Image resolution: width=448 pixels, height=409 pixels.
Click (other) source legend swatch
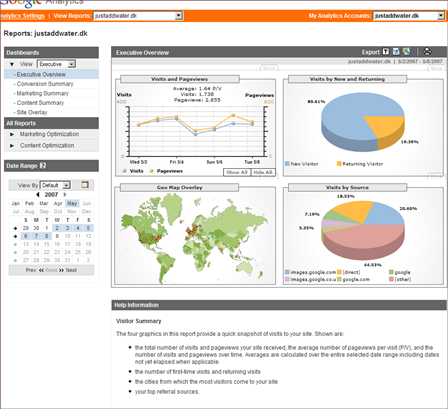pos(391,279)
